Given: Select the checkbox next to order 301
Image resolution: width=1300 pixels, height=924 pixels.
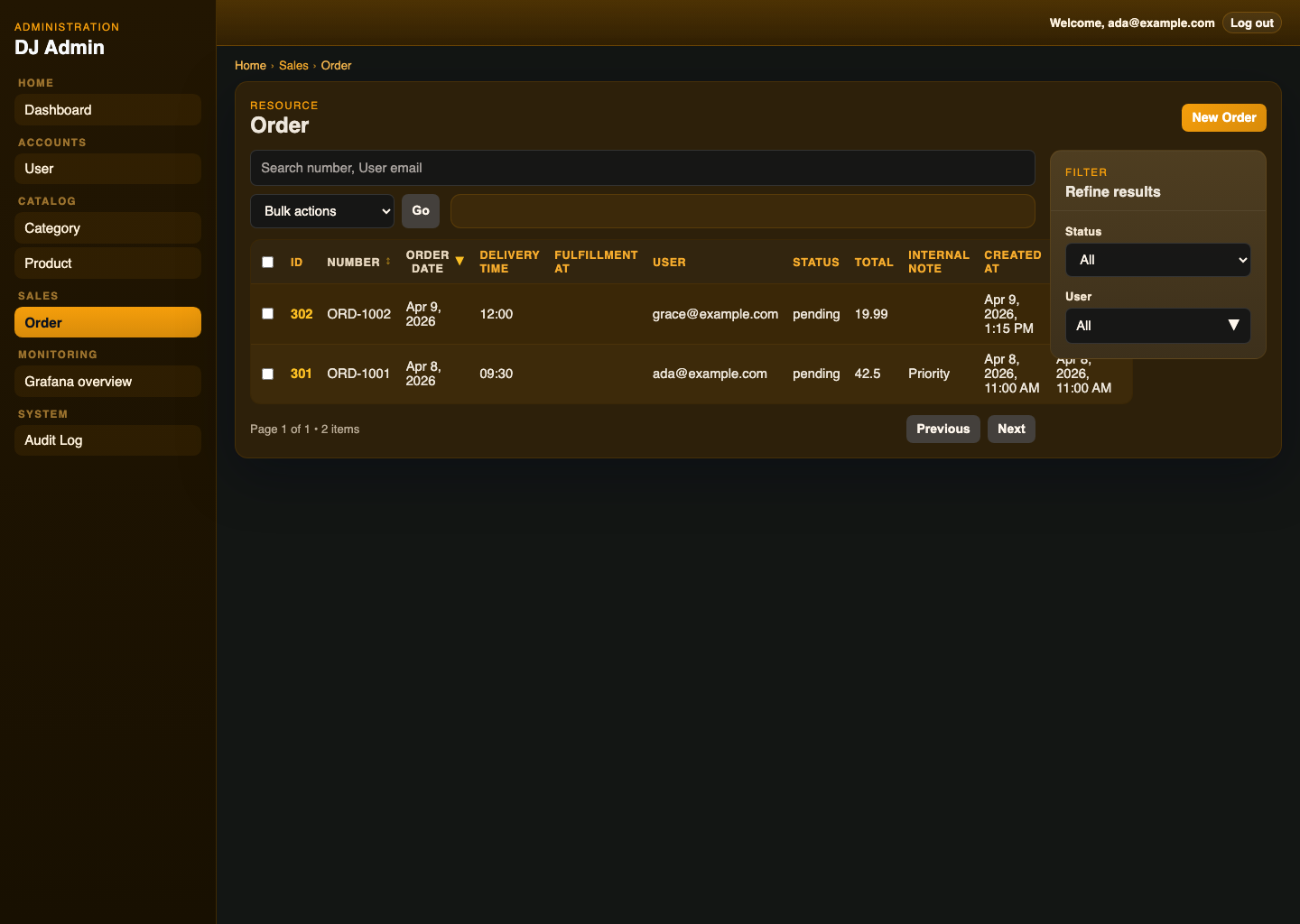Looking at the screenshot, I should 267,374.
